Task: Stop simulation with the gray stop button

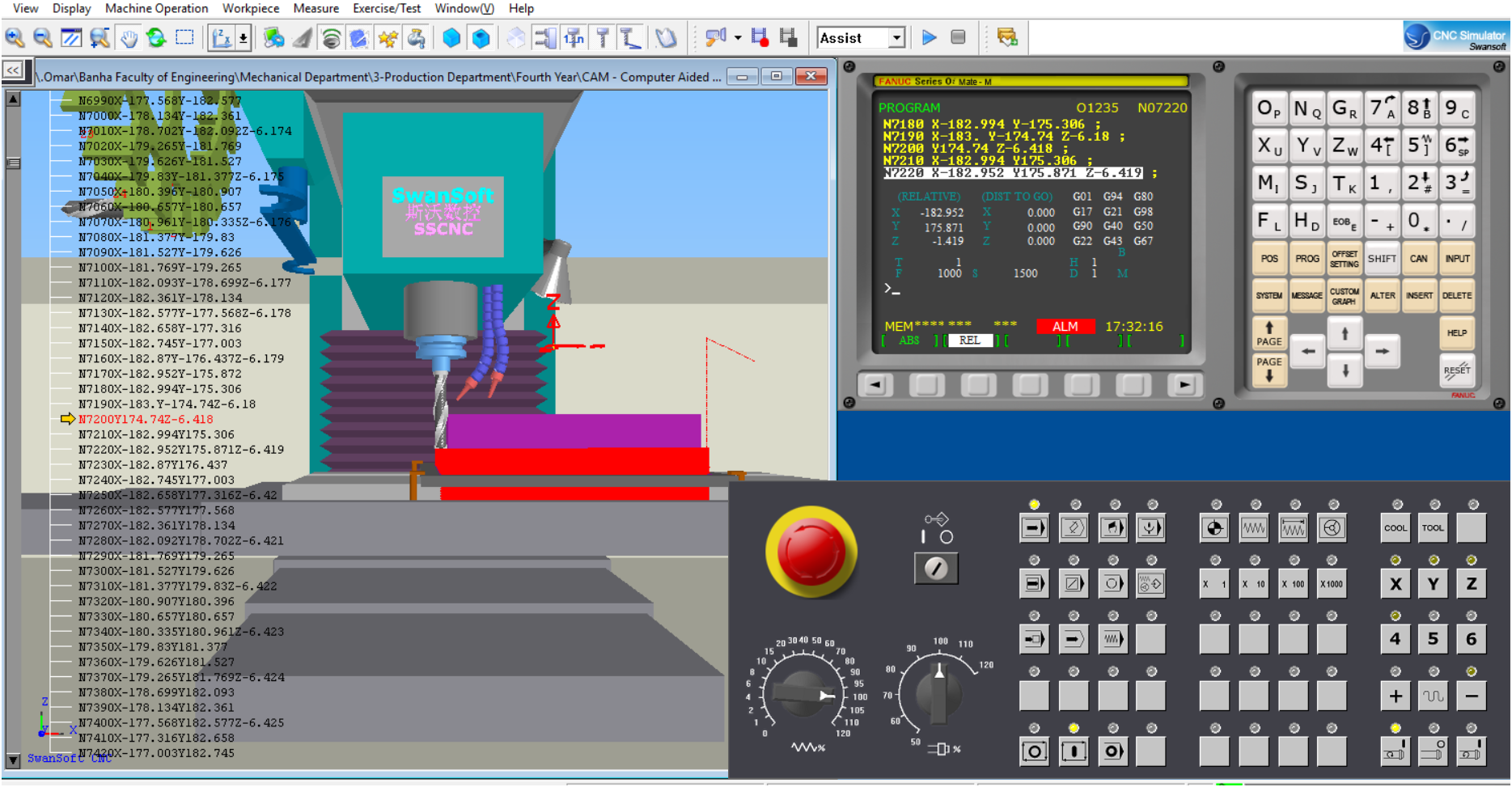Action: pyautogui.click(x=958, y=37)
